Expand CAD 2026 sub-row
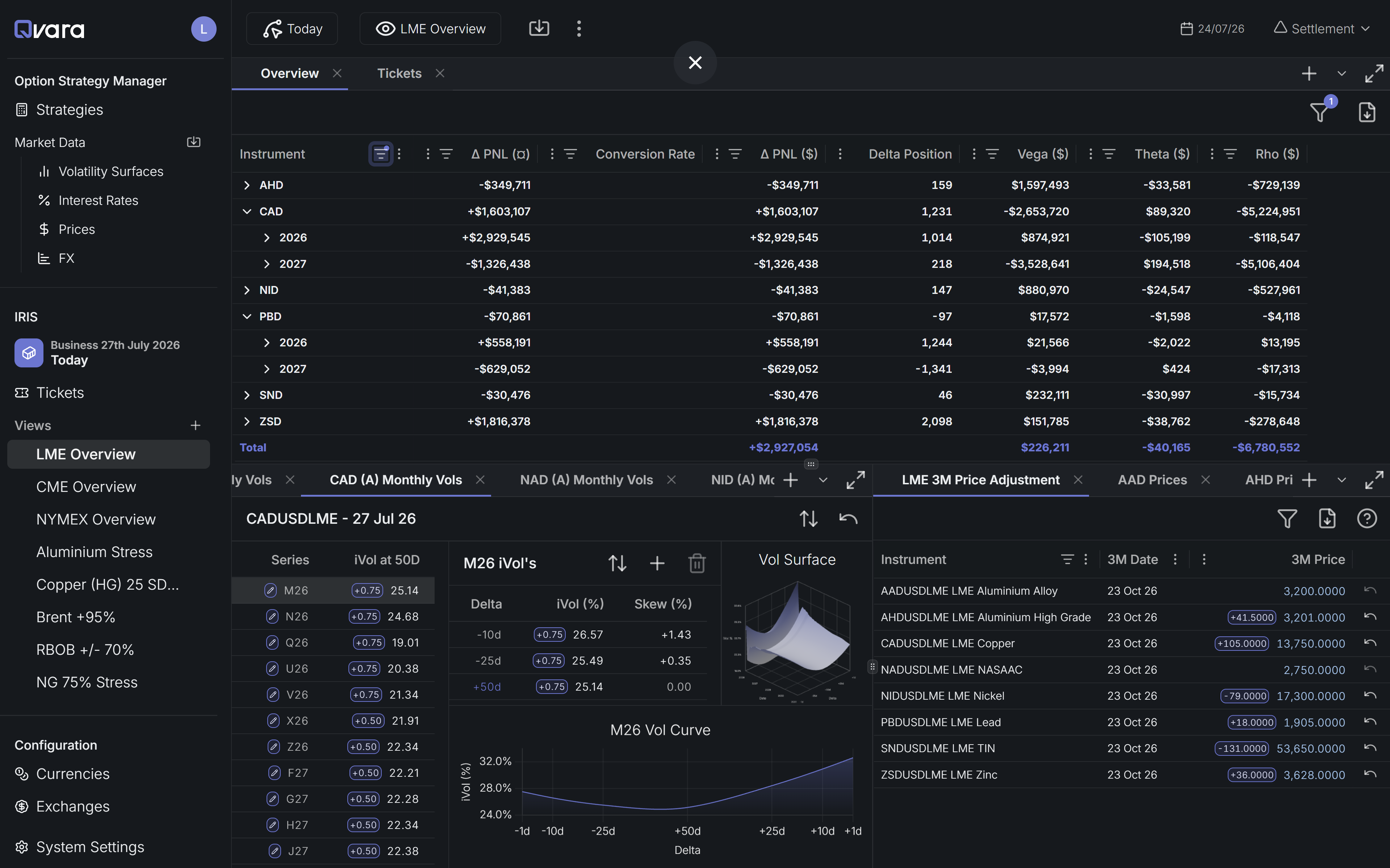 pyautogui.click(x=267, y=238)
